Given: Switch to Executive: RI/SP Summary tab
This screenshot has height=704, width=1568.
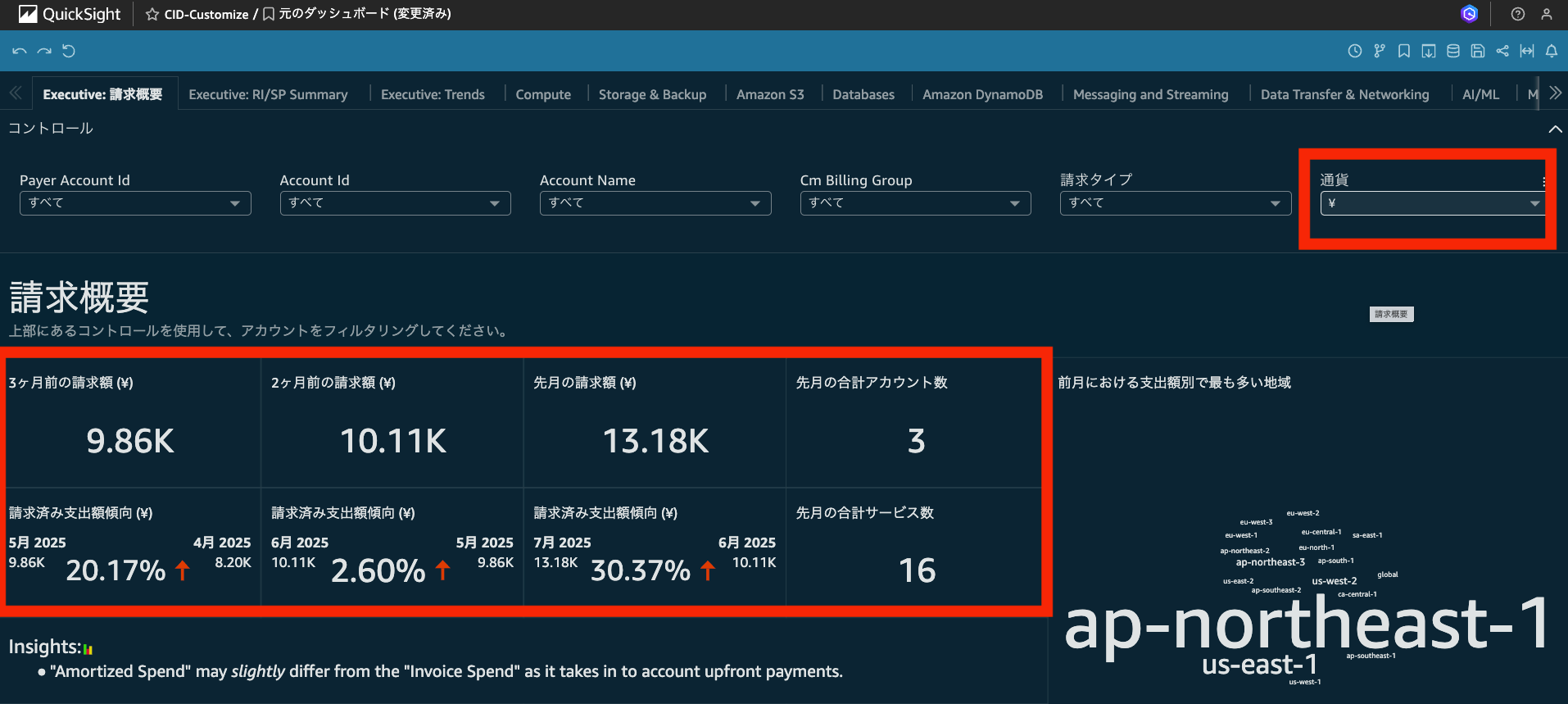Looking at the screenshot, I should (x=268, y=94).
